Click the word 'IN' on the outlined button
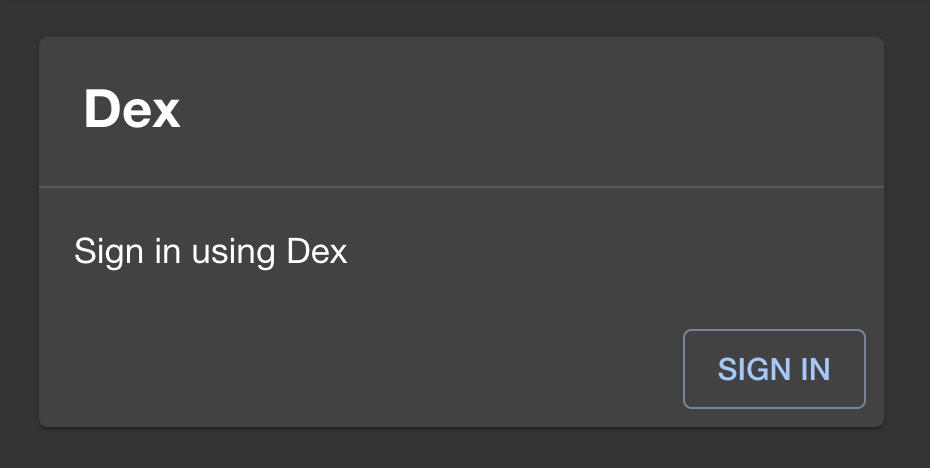This screenshot has width=930, height=468. [814, 369]
